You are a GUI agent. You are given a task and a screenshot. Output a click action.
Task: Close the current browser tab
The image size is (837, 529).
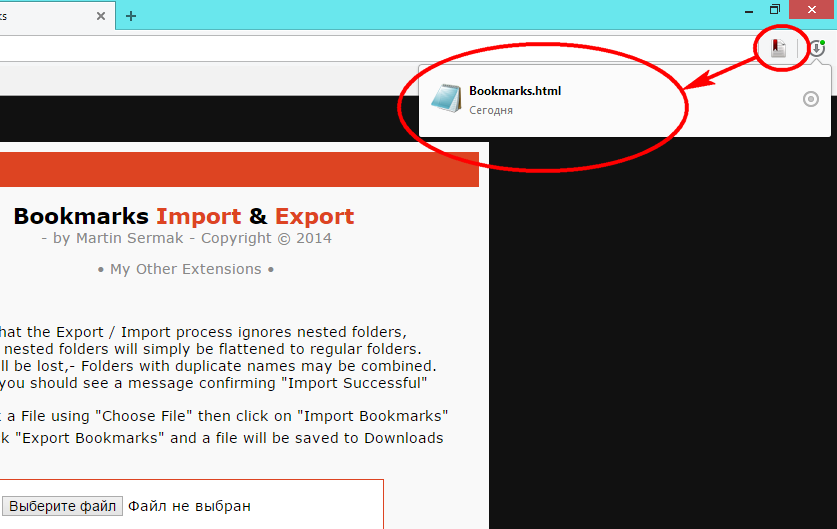click(x=101, y=16)
